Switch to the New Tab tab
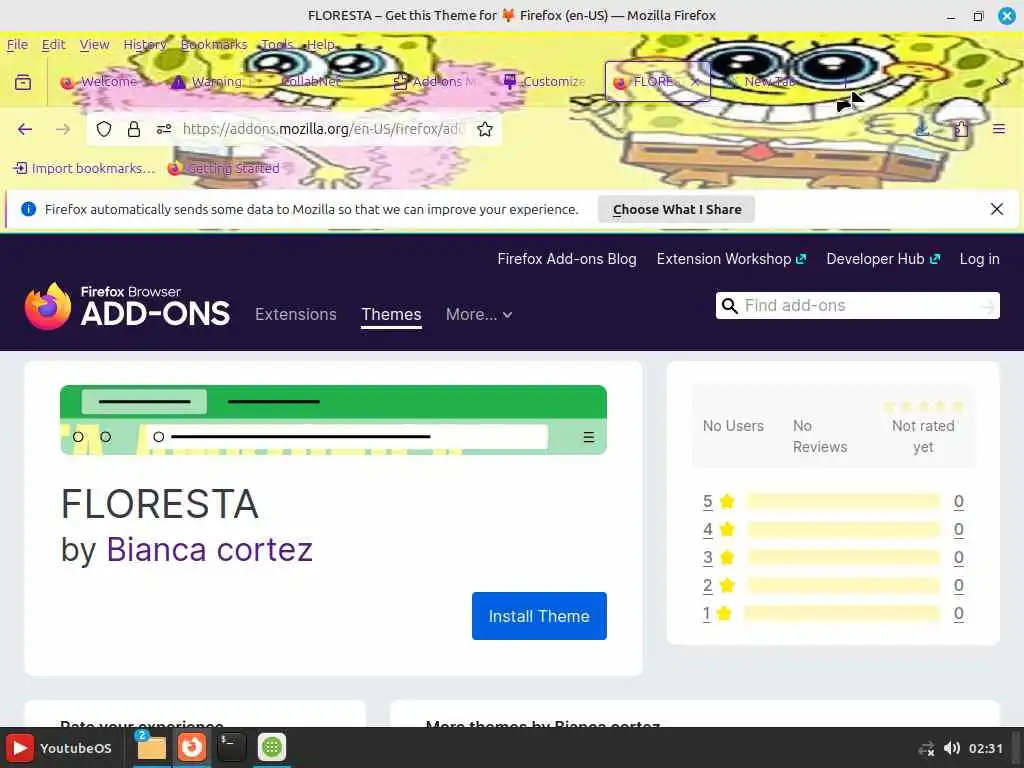1024x768 pixels. [x=769, y=82]
